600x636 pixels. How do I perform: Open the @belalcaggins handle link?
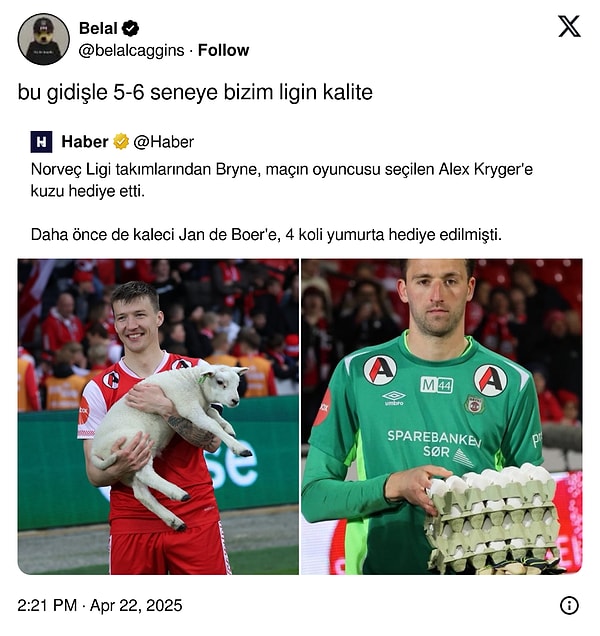pos(131,51)
